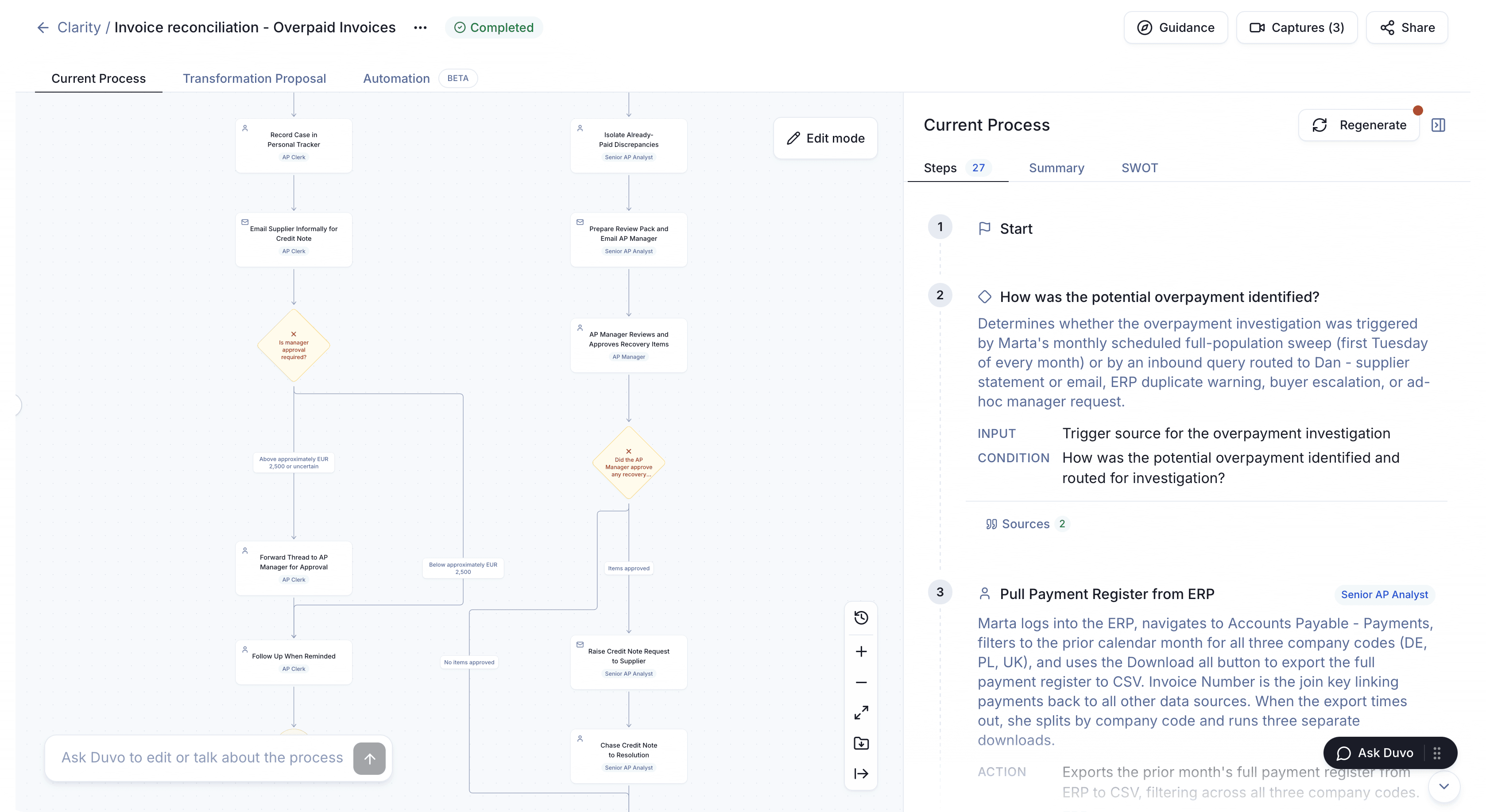The height and width of the screenshot is (812, 1486).
Task: Collapse the side panel using the panel icon
Action: click(1438, 125)
